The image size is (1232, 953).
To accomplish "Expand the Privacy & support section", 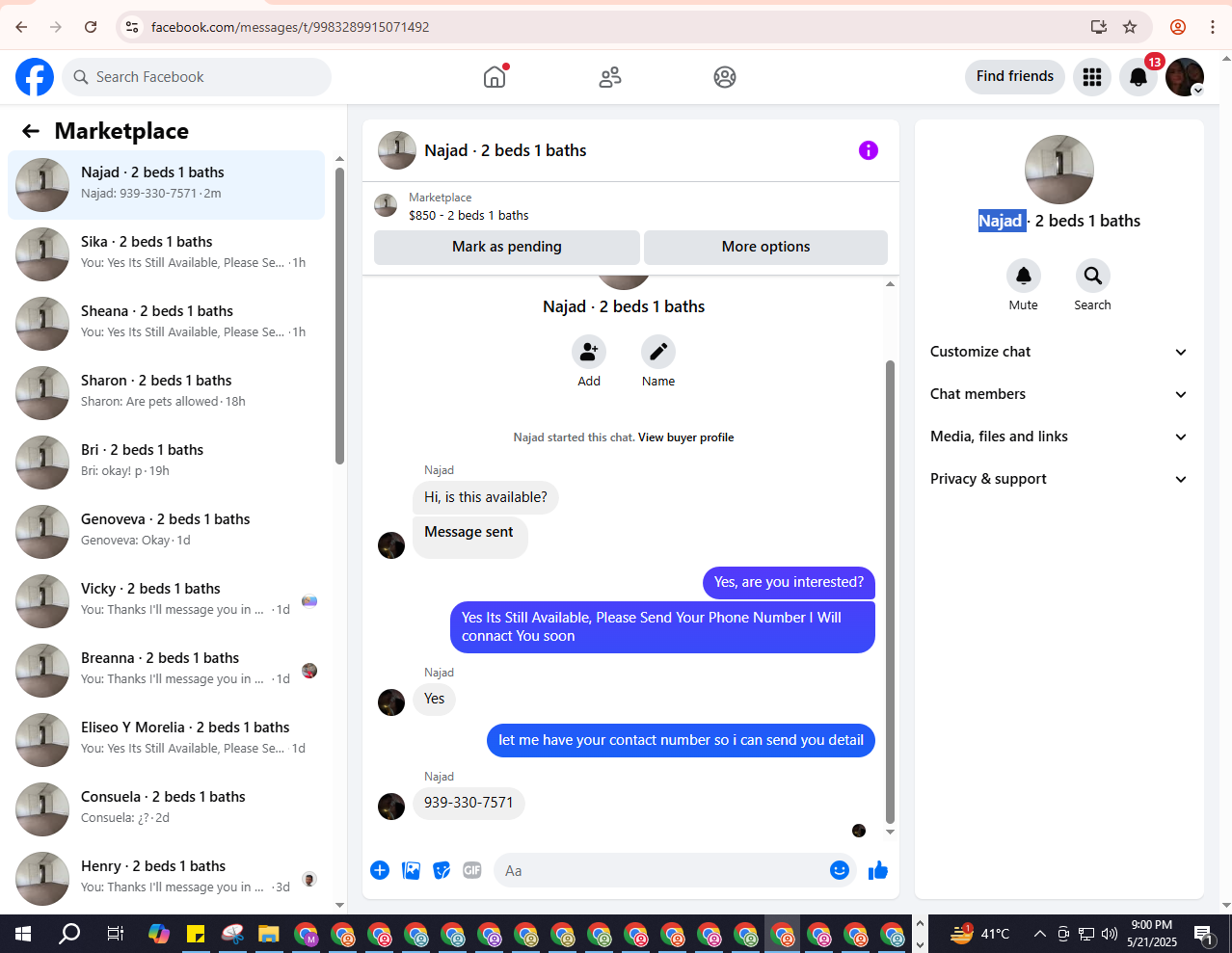I will (1058, 479).
